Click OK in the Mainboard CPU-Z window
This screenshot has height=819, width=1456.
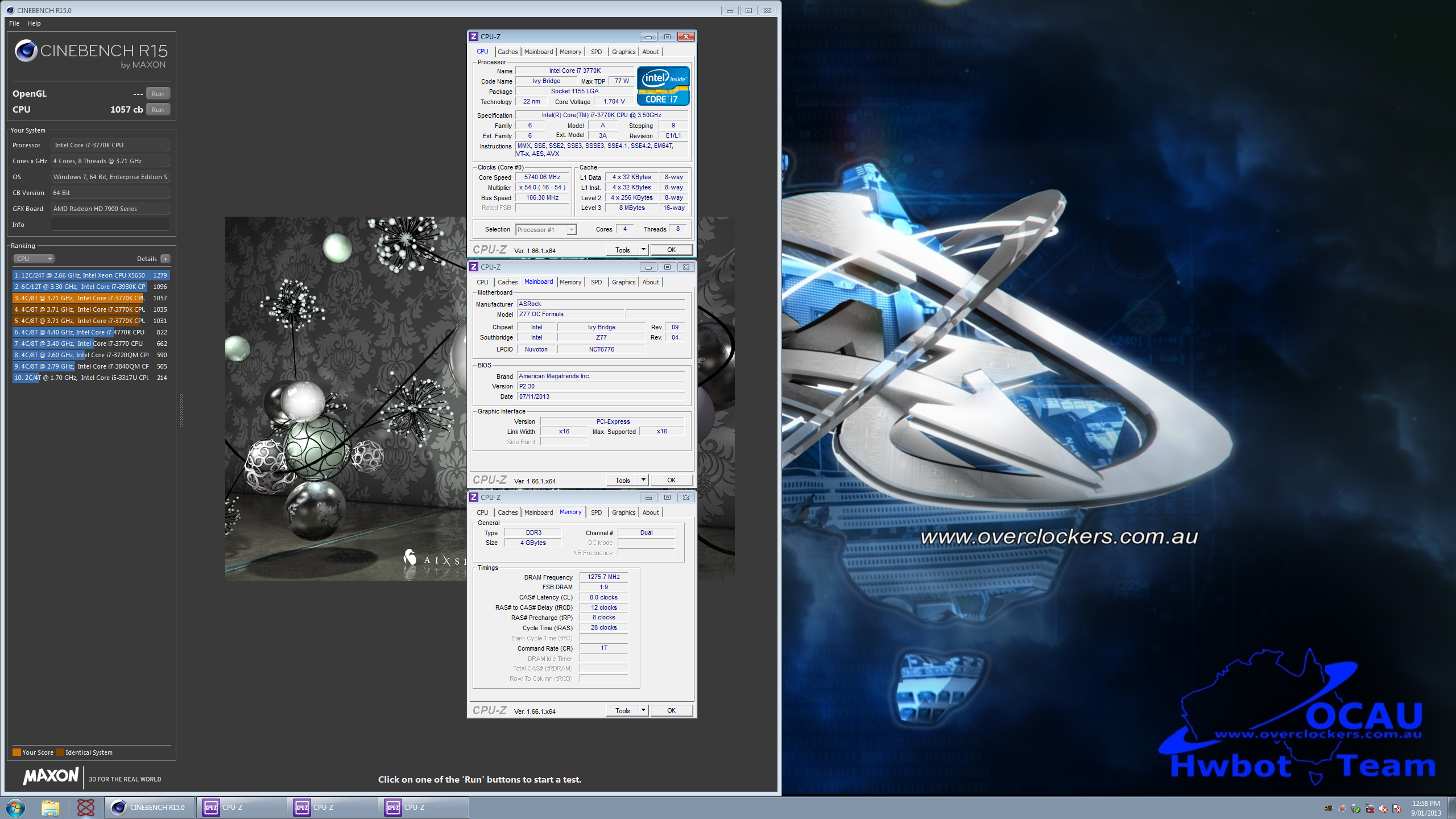point(671,480)
